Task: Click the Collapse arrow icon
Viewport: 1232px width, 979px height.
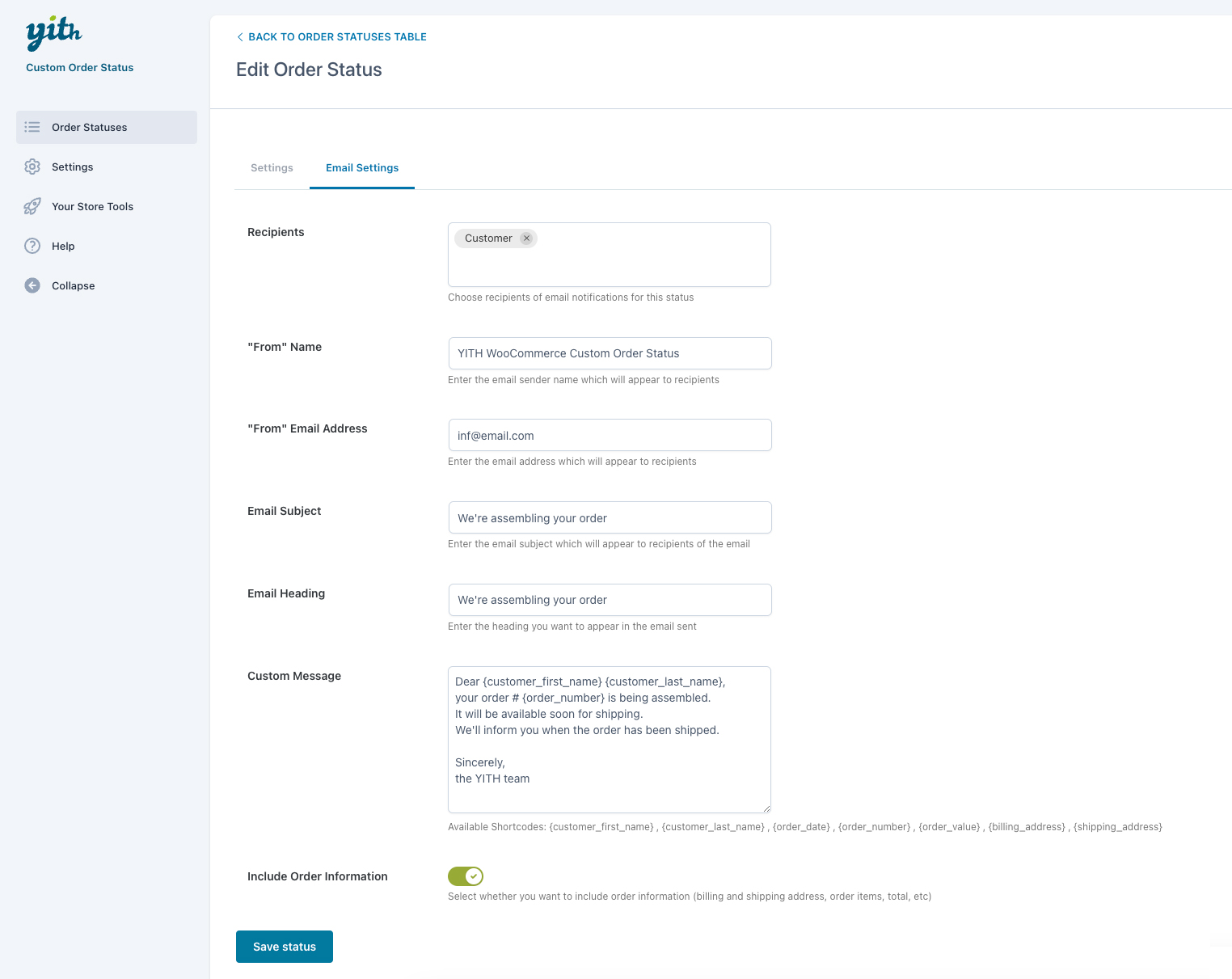Action: point(32,285)
